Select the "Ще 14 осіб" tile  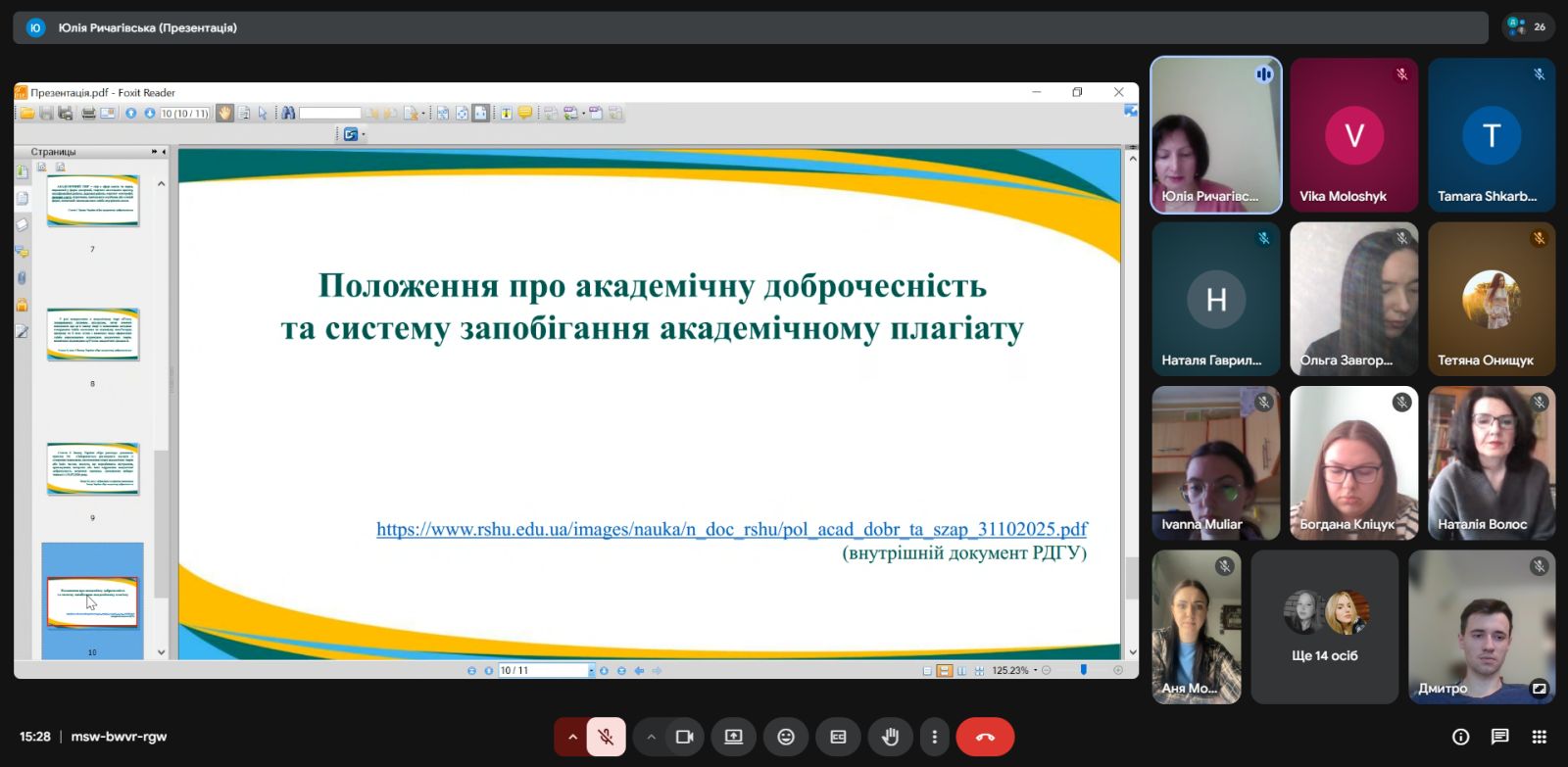point(1324,627)
